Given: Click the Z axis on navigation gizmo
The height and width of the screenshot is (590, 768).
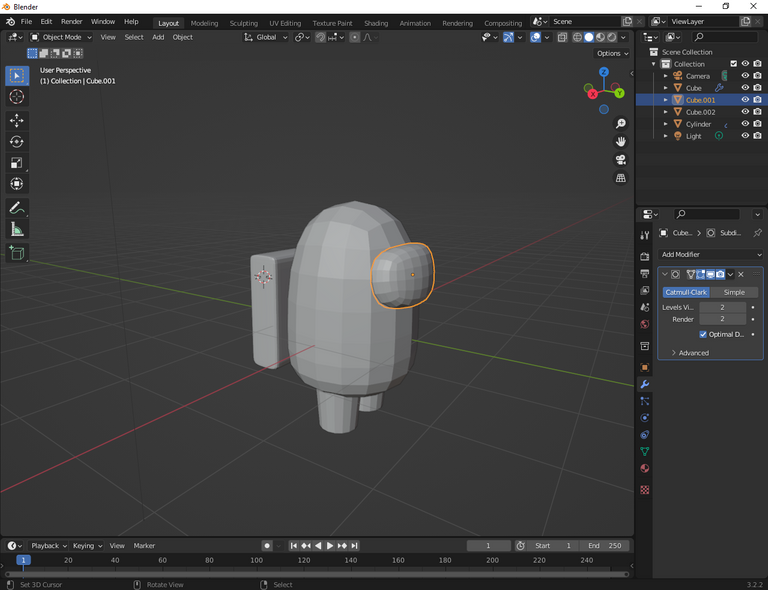Looking at the screenshot, I should coord(604,72).
